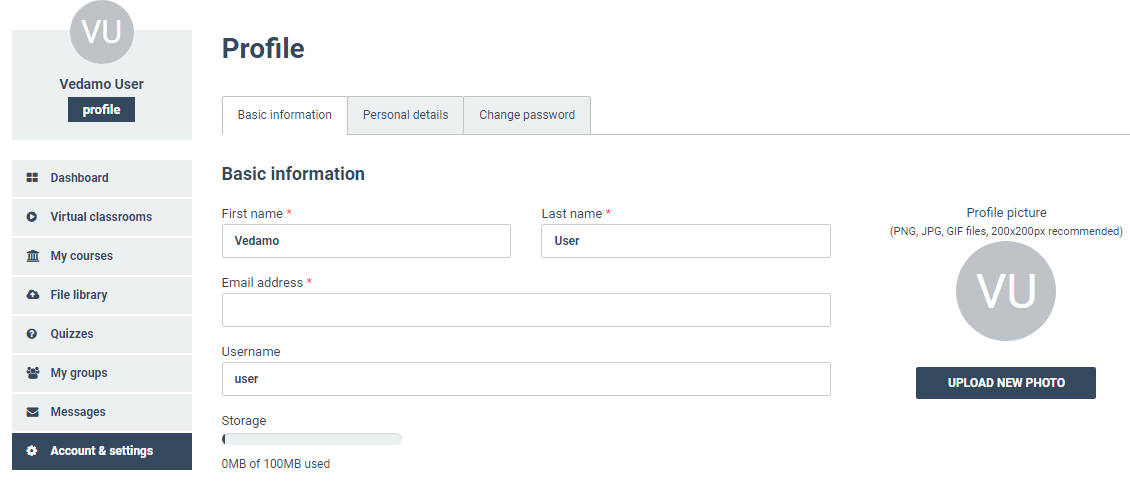Click the Username label
The image size is (1130, 493).
click(x=251, y=352)
